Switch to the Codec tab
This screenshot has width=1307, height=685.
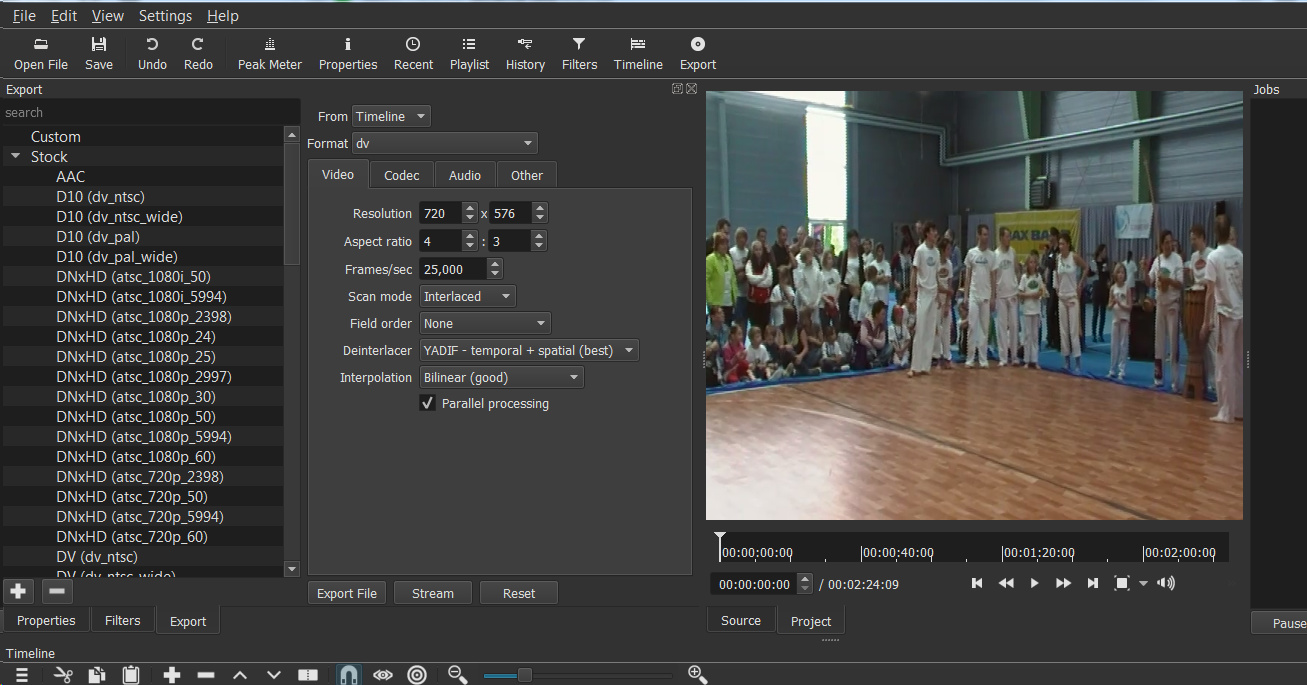tap(401, 175)
